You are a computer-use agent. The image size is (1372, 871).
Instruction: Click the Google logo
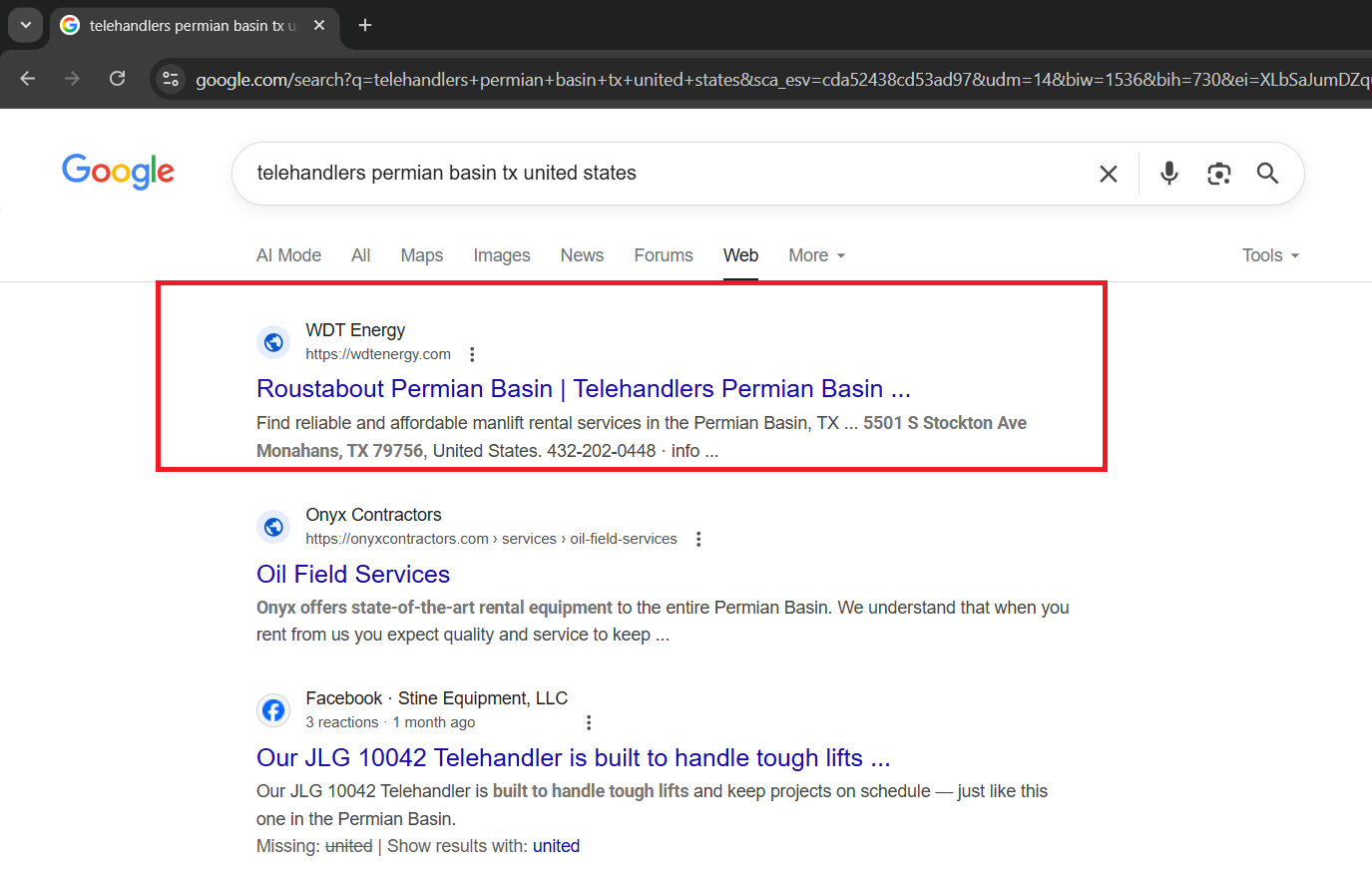coord(118,172)
